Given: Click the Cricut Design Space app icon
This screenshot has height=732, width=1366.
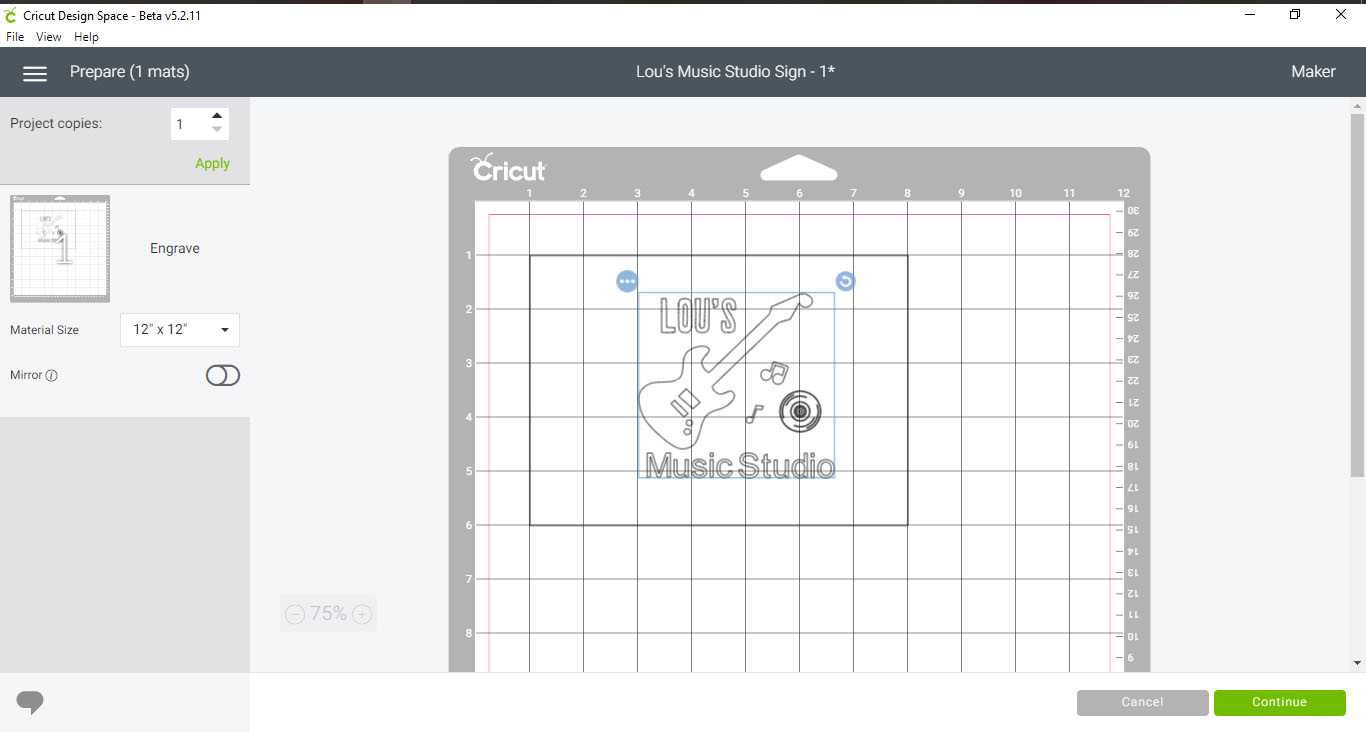Looking at the screenshot, I should (11, 16).
